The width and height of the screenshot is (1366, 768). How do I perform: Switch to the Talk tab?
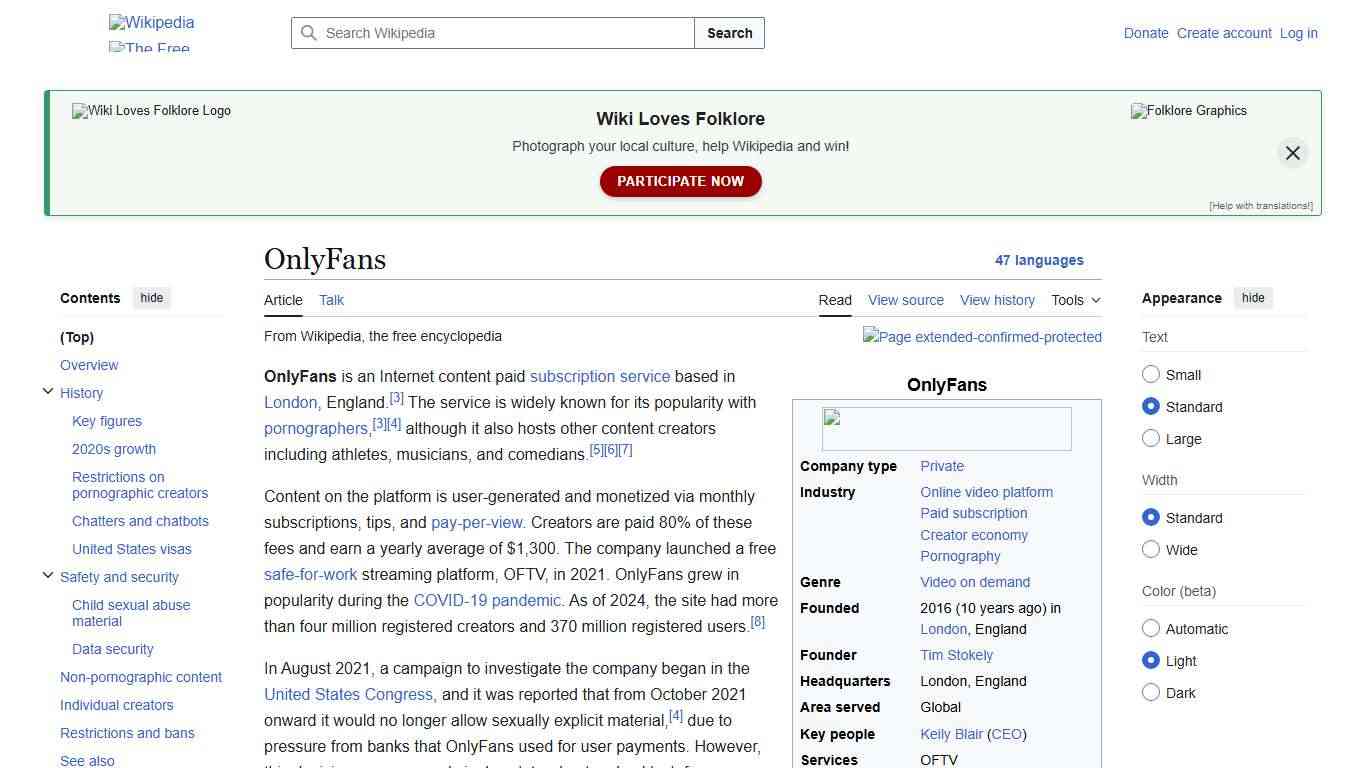pyautogui.click(x=331, y=300)
